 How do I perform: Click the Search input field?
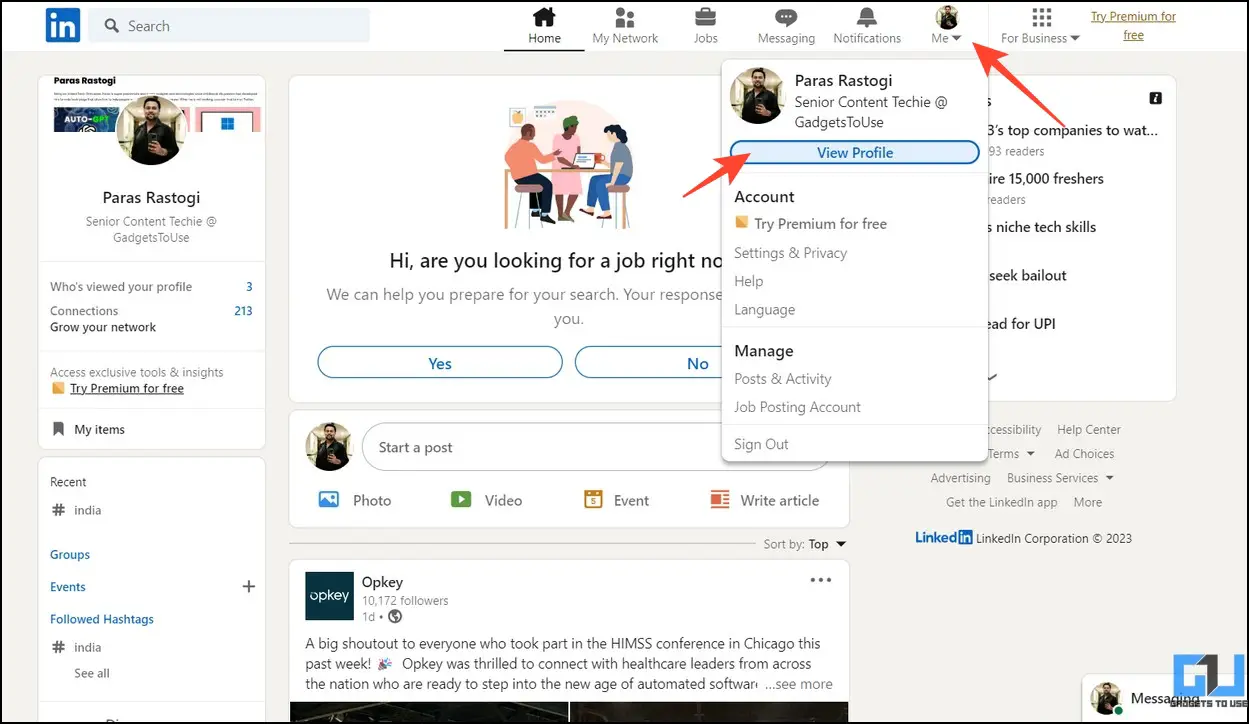229,26
